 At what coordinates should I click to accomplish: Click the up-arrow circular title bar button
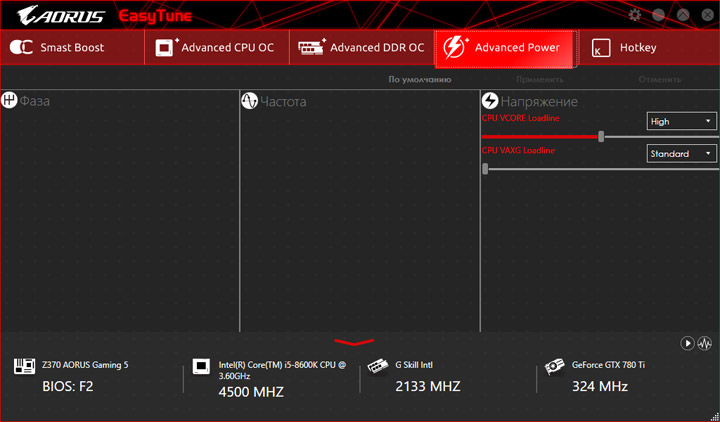point(683,15)
